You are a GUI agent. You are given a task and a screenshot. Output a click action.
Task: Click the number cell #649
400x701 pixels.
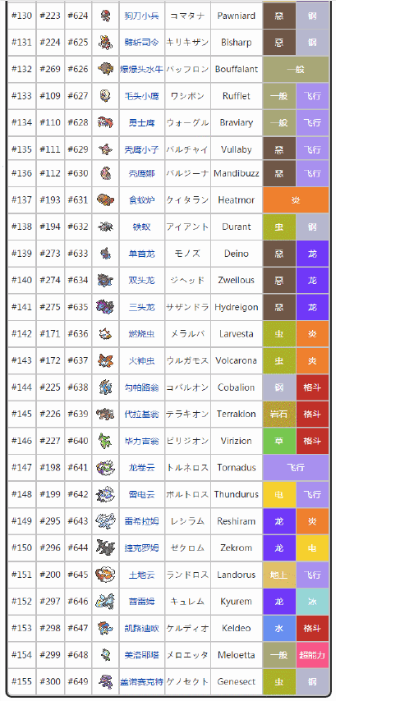[x=78, y=681]
